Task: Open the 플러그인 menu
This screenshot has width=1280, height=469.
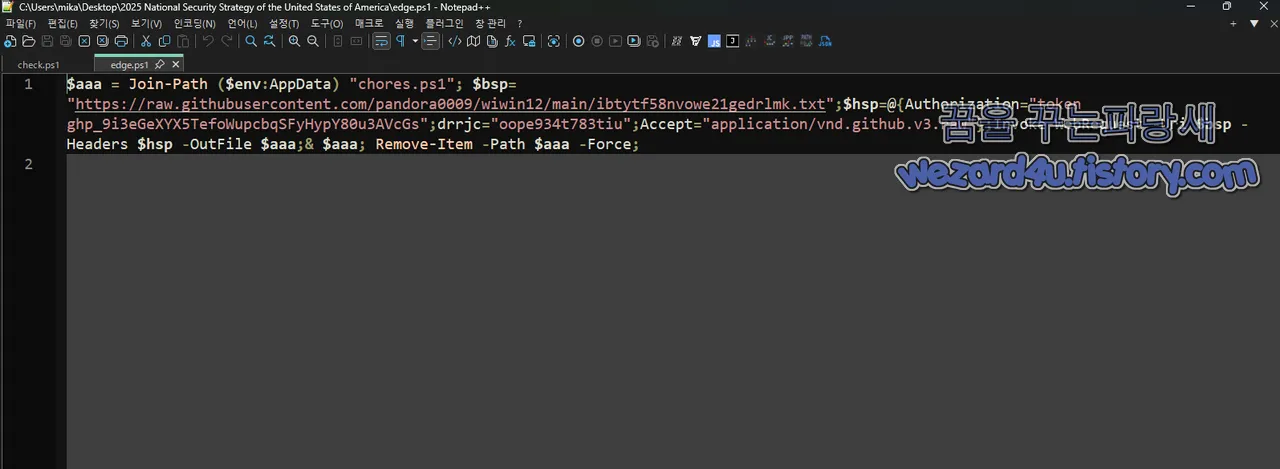Action: (x=444, y=23)
